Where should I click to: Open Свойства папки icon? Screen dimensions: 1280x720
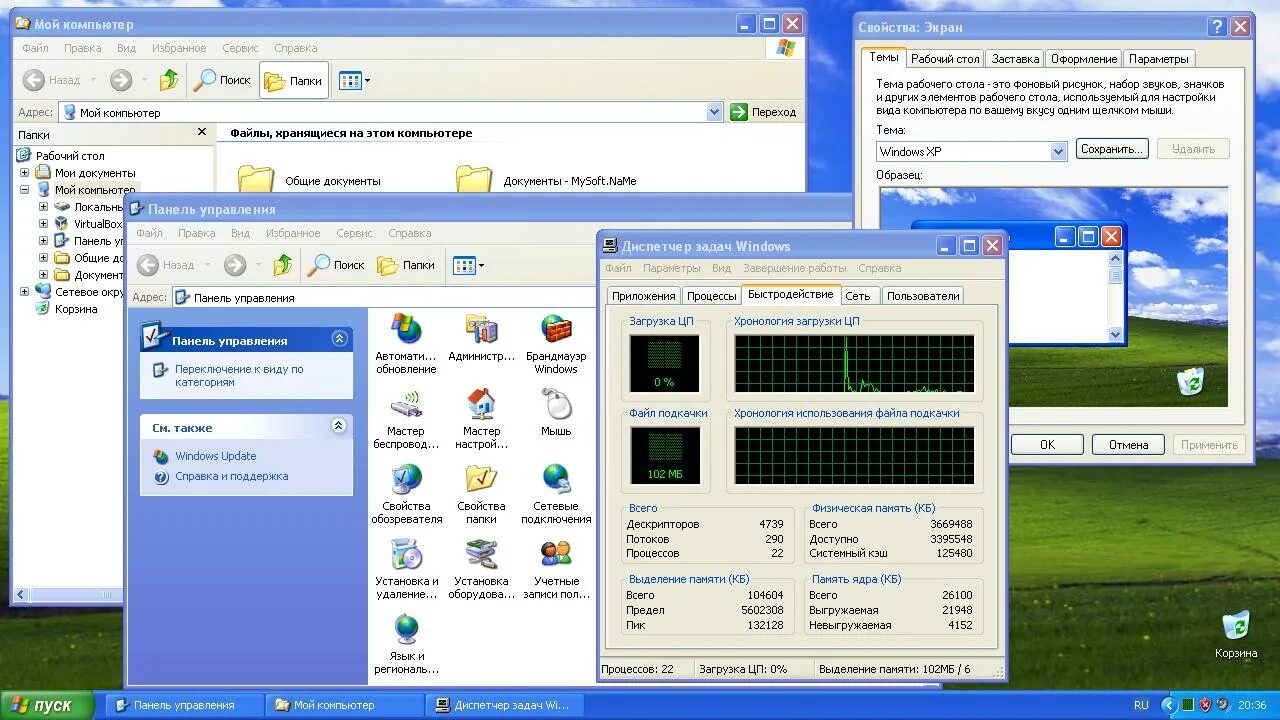[481, 493]
